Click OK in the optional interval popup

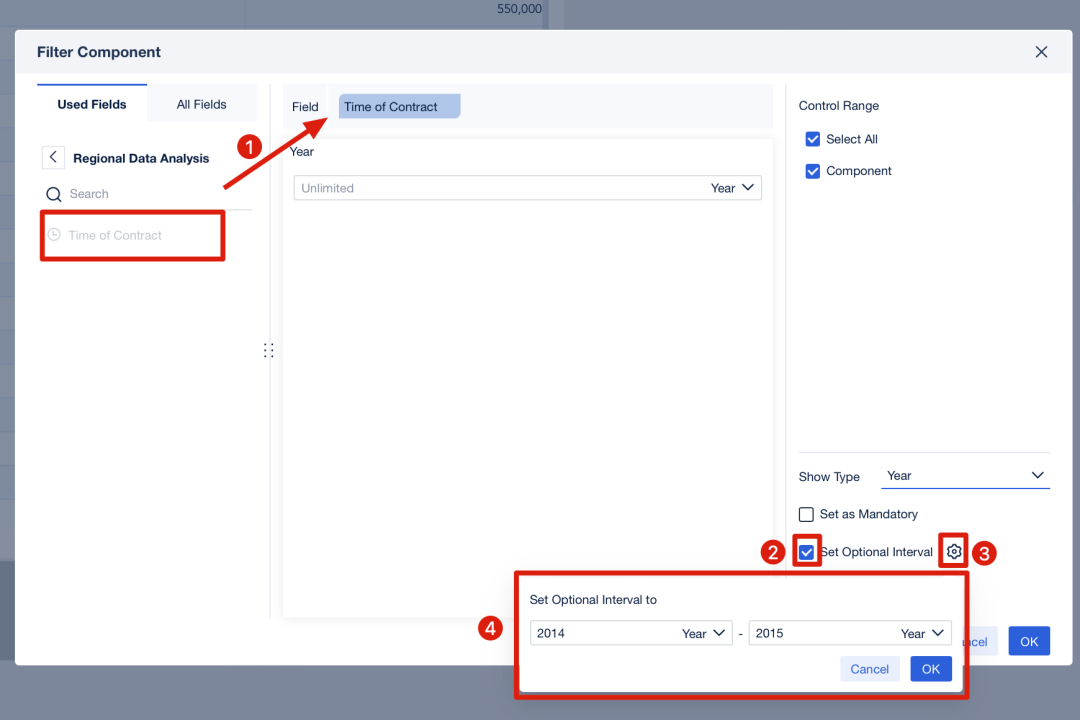[931, 669]
